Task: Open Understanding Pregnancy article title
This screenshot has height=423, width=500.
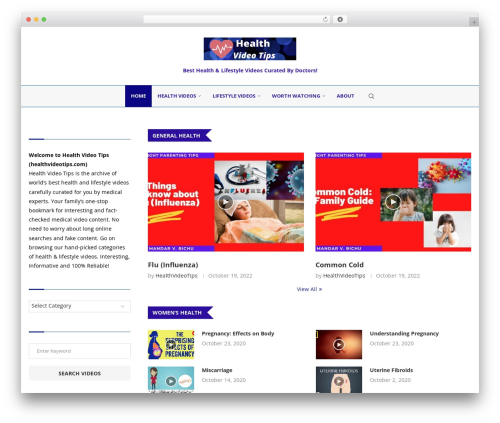Action: tap(404, 334)
